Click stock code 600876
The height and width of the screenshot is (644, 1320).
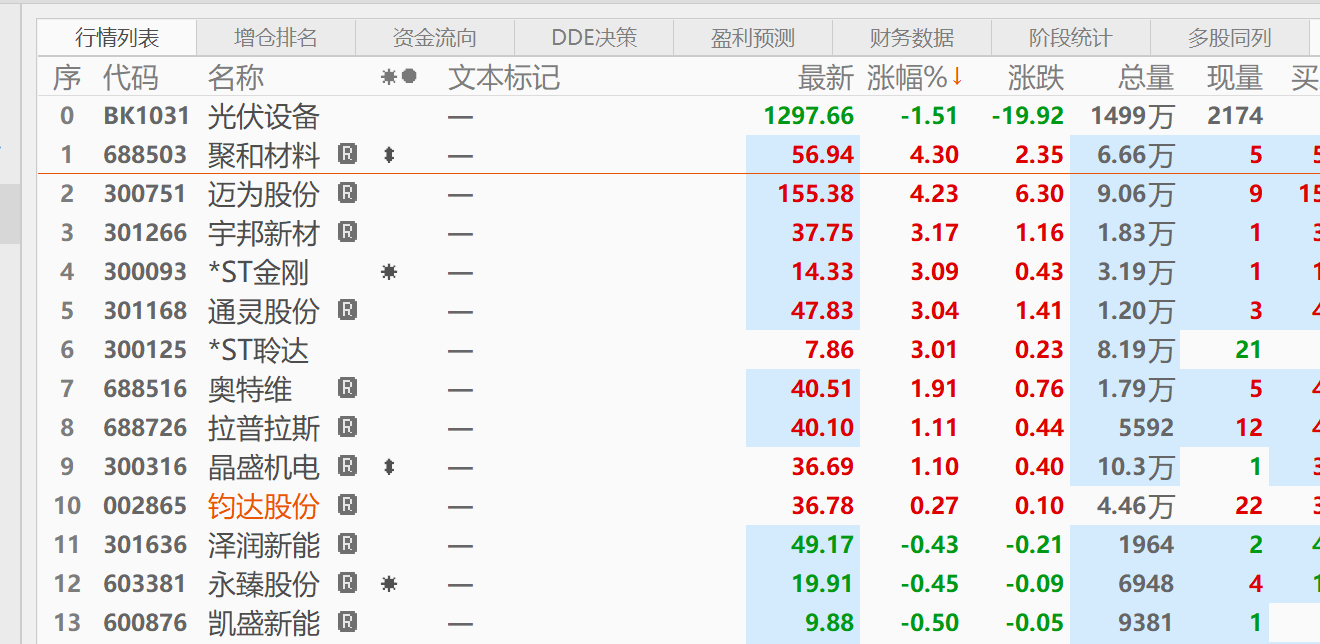[146, 623]
